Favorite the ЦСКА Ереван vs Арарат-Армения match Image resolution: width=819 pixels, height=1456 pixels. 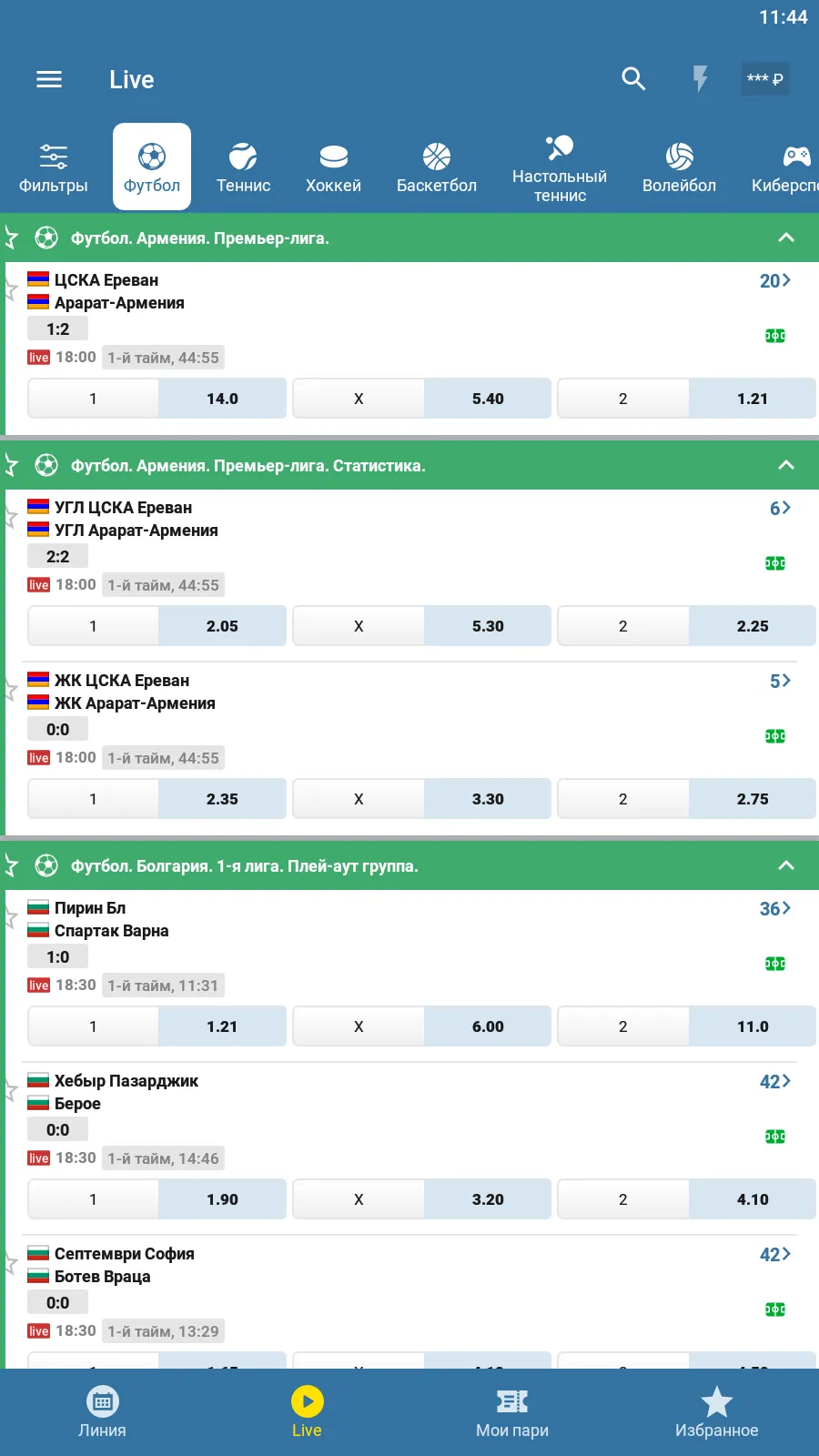pyautogui.click(x=11, y=290)
